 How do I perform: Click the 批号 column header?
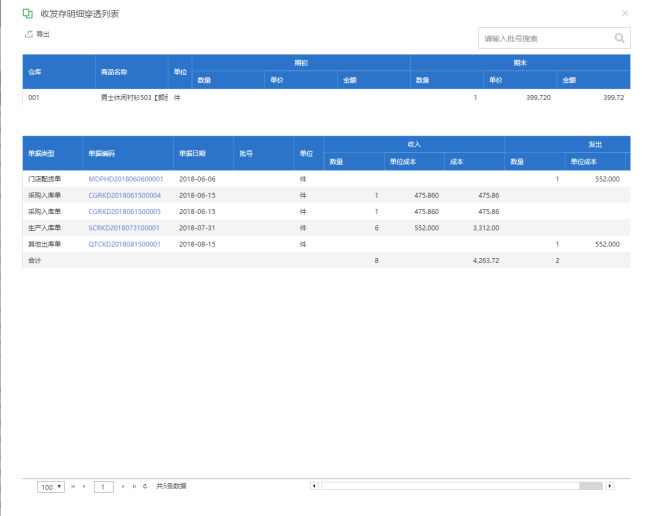pos(264,154)
